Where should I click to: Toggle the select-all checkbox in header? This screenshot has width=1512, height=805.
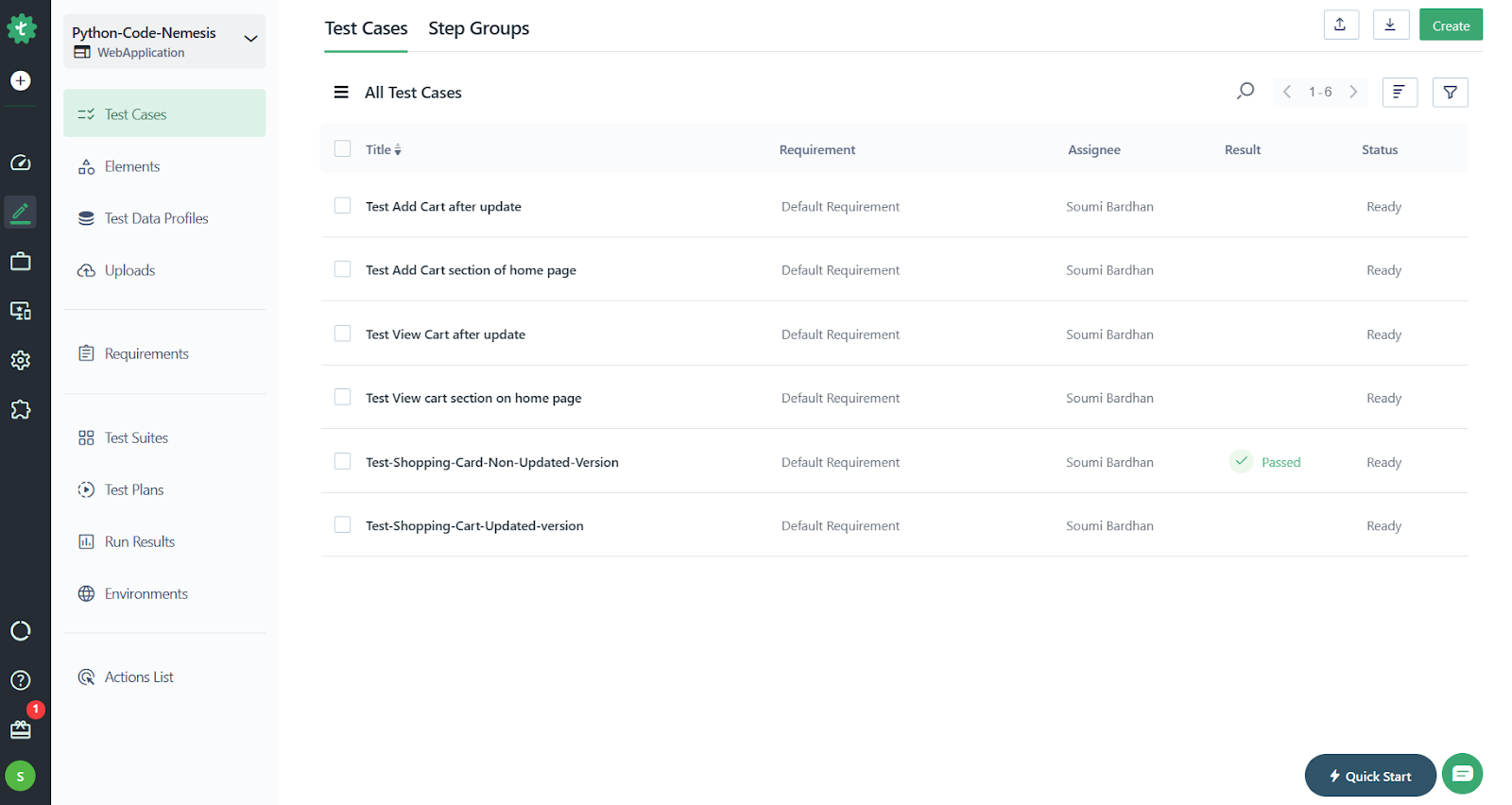tap(342, 148)
